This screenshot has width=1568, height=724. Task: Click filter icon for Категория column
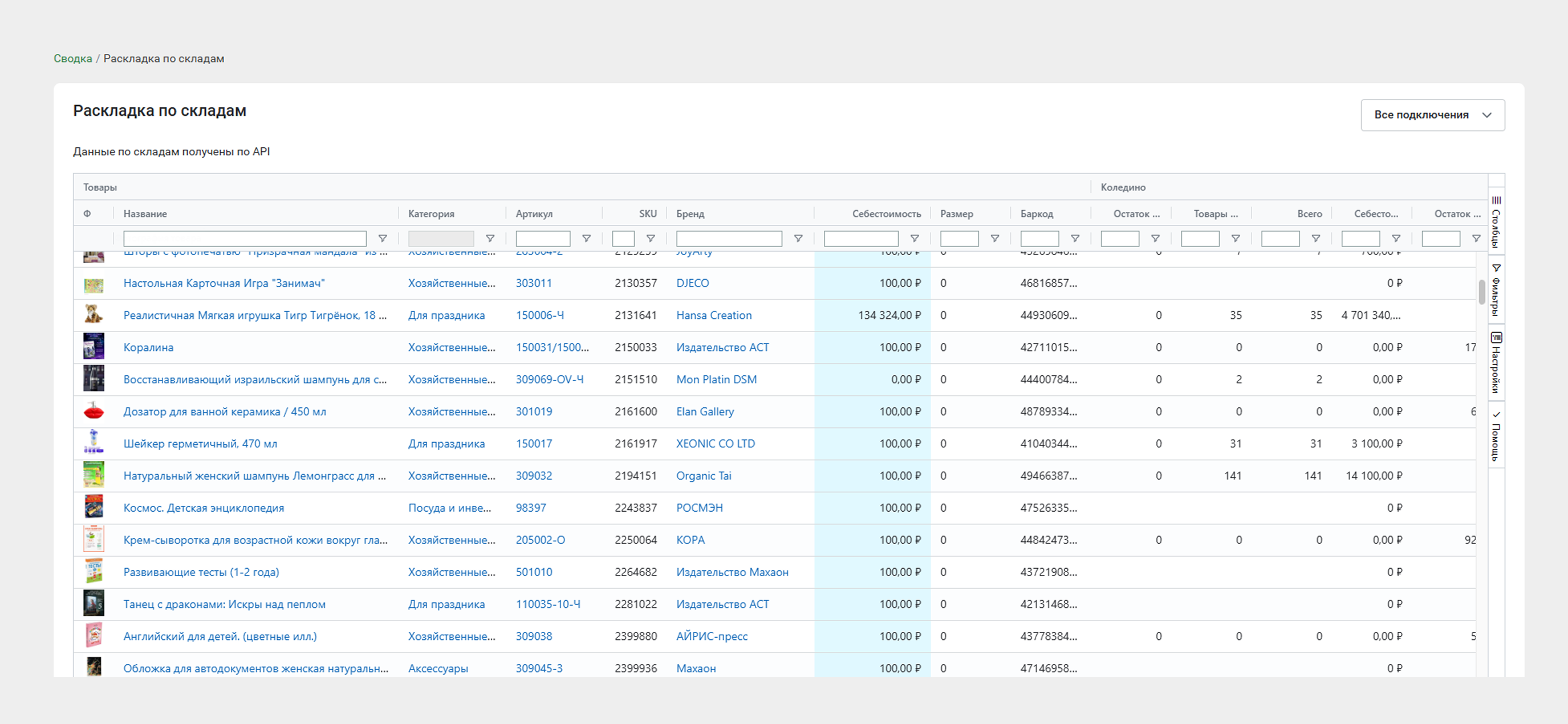coord(489,239)
